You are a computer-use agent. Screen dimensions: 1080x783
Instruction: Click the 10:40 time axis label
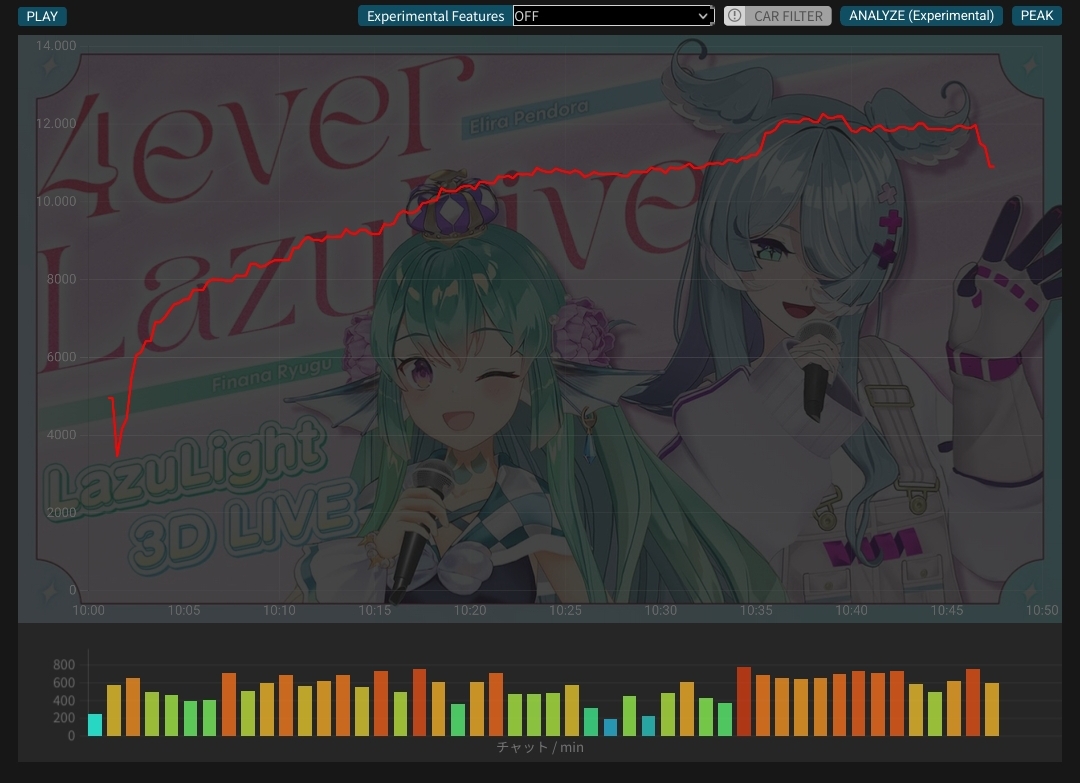[851, 610]
